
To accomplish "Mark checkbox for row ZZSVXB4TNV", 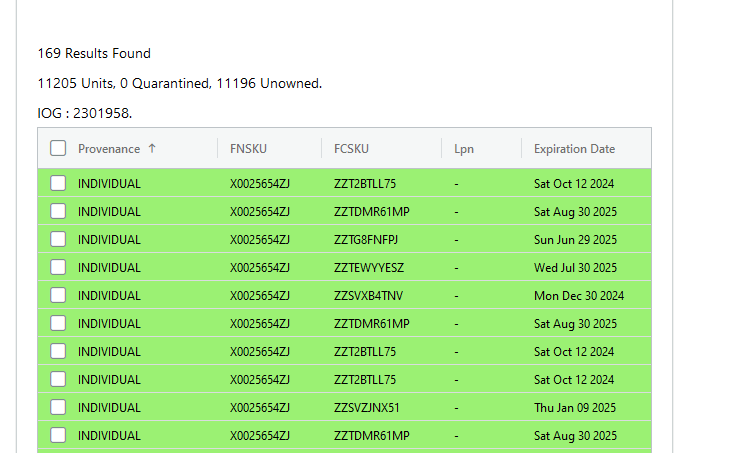I will pos(58,295).
